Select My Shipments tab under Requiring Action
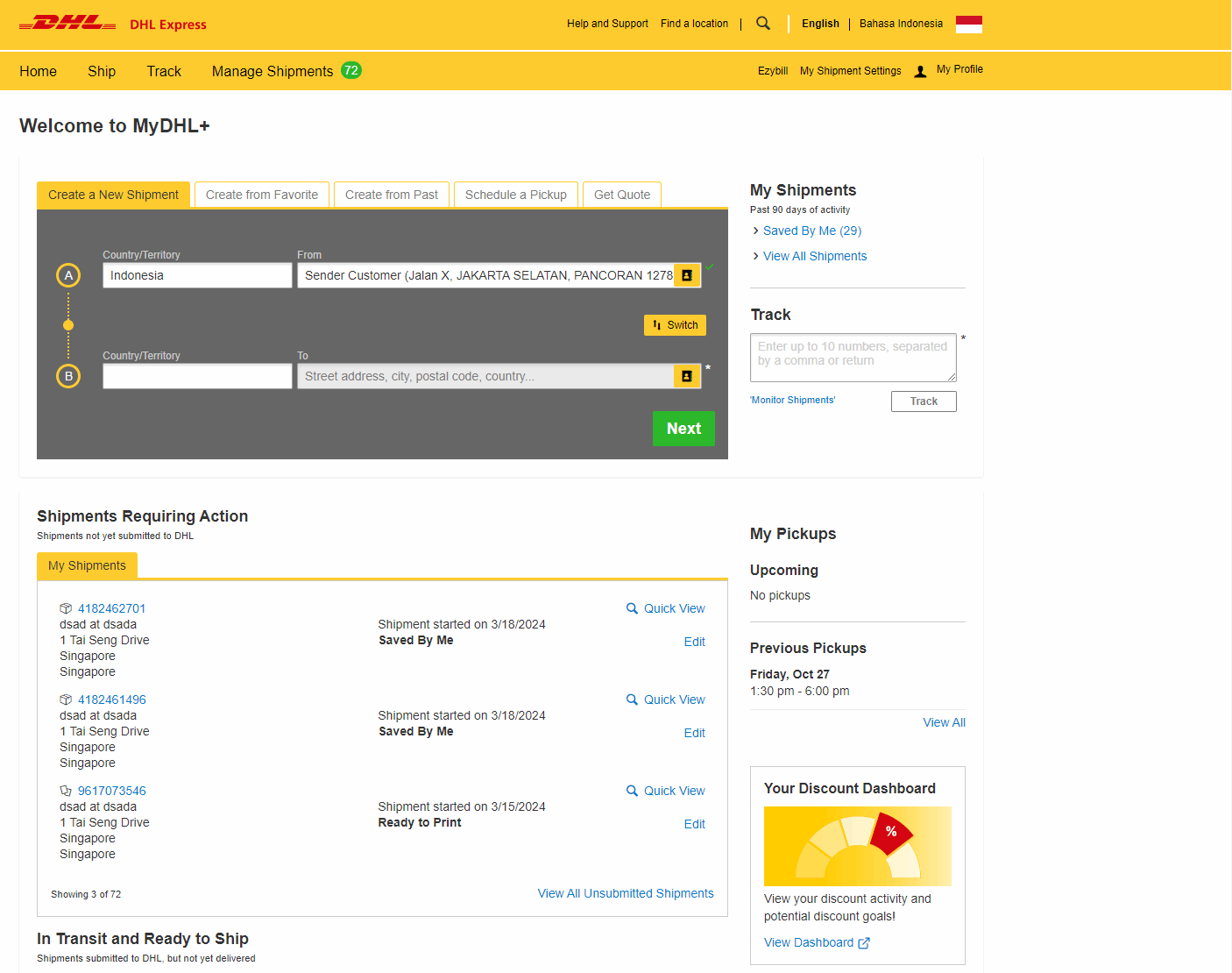The image size is (1232, 973). click(87, 565)
